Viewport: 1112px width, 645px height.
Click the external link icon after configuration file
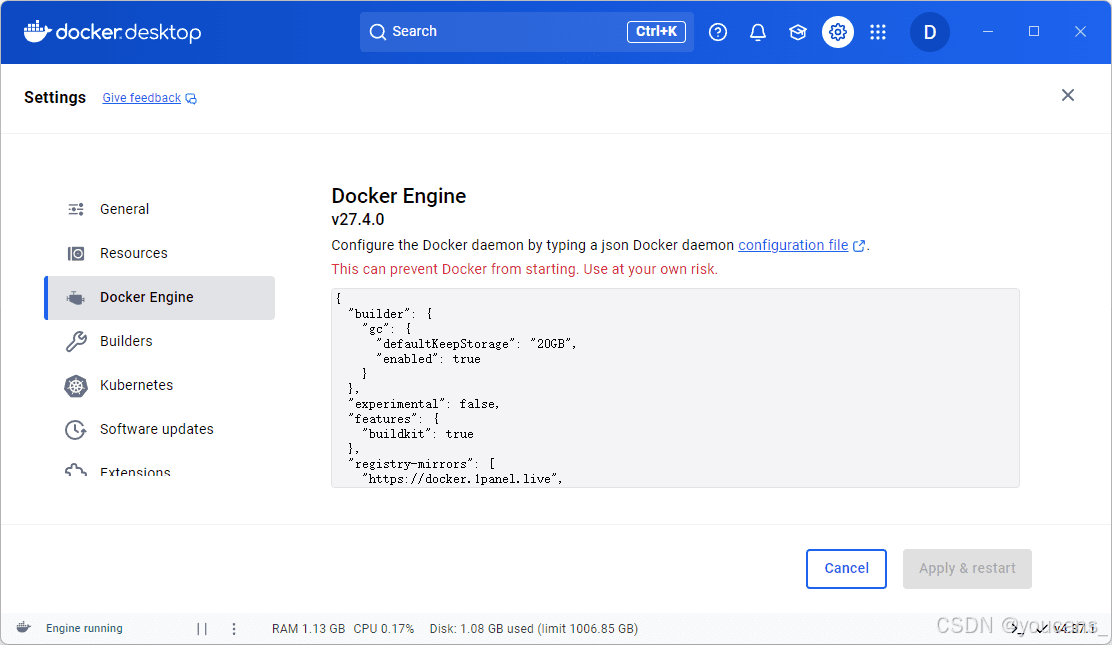click(859, 246)
